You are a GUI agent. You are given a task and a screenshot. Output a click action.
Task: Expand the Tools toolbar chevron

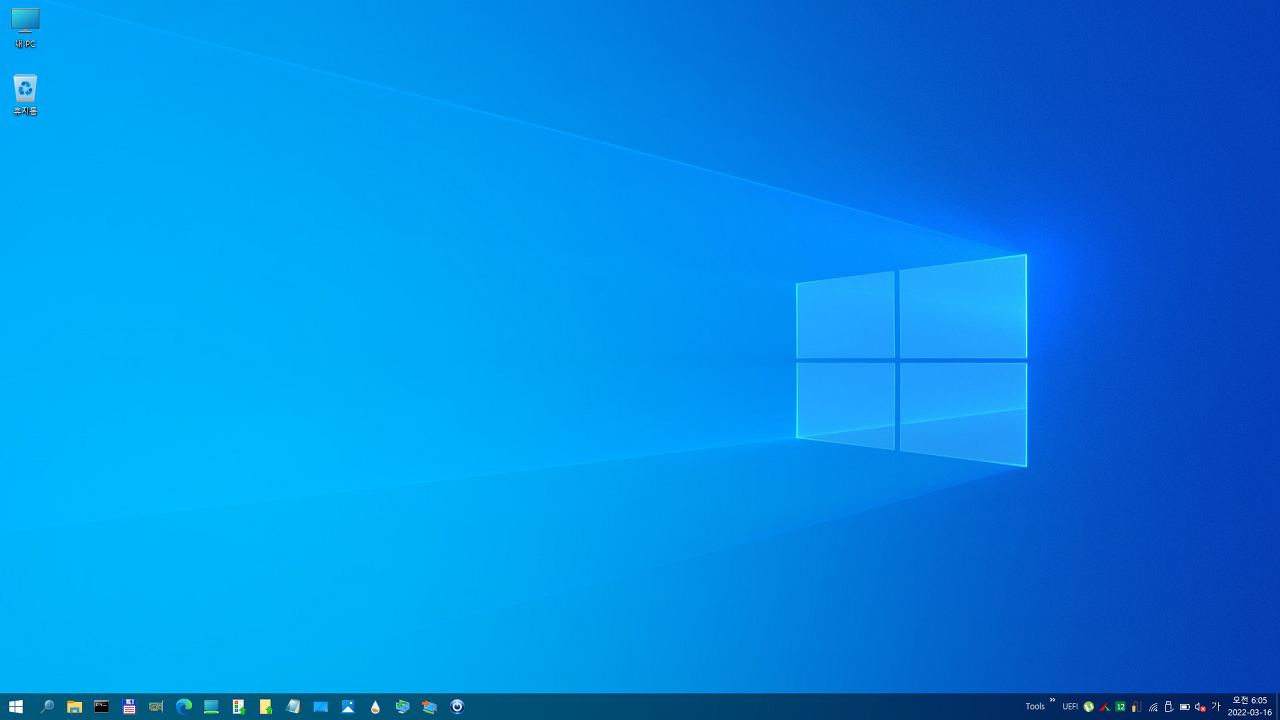point(1052,700)
